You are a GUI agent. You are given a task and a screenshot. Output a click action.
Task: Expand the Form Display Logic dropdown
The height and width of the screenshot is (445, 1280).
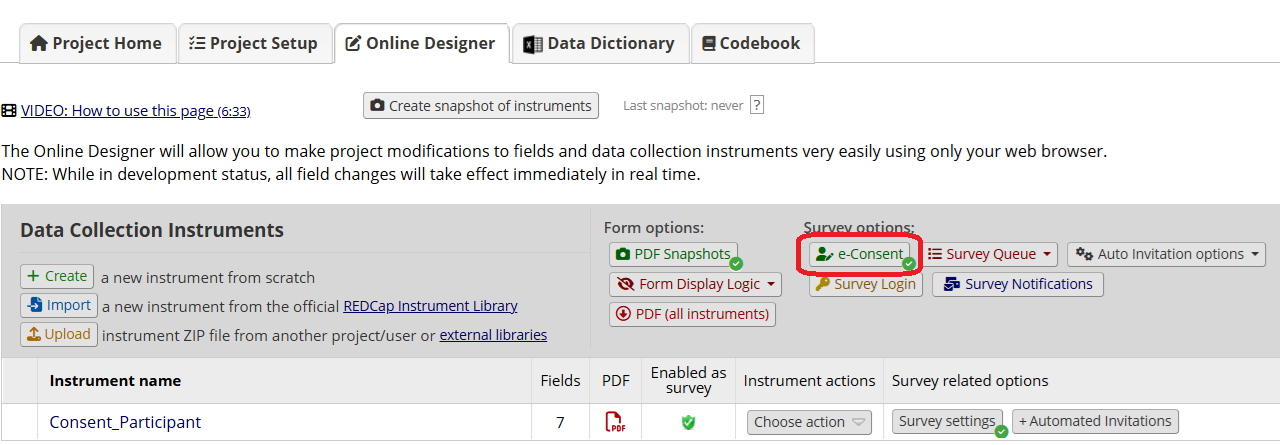click(x=695, y=284)
